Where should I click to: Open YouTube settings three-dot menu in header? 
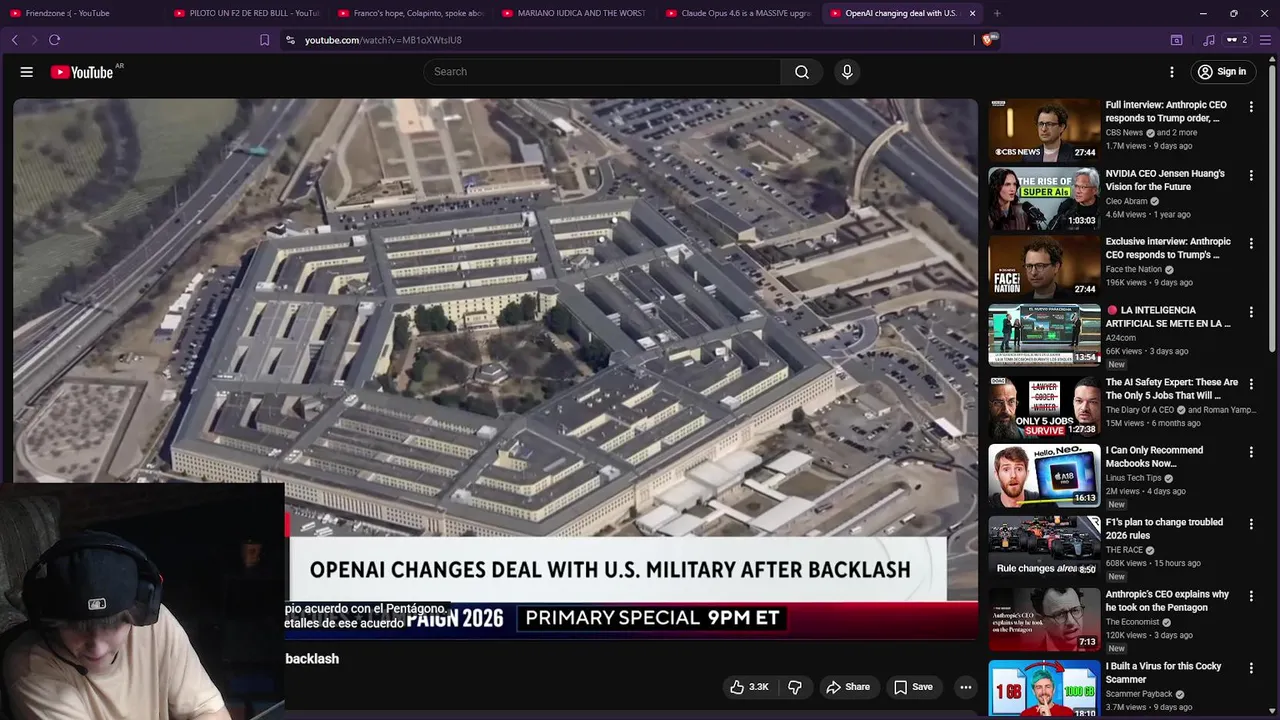(x=1172, y=72)
